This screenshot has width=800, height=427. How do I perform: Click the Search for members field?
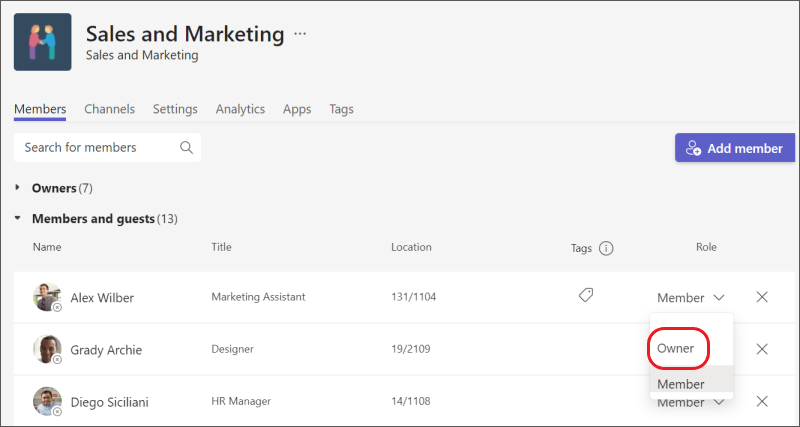(98, 148)
